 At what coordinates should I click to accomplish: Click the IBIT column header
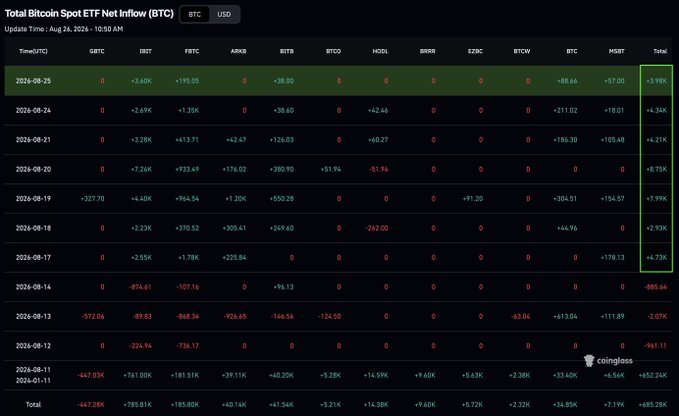[146, 51]
